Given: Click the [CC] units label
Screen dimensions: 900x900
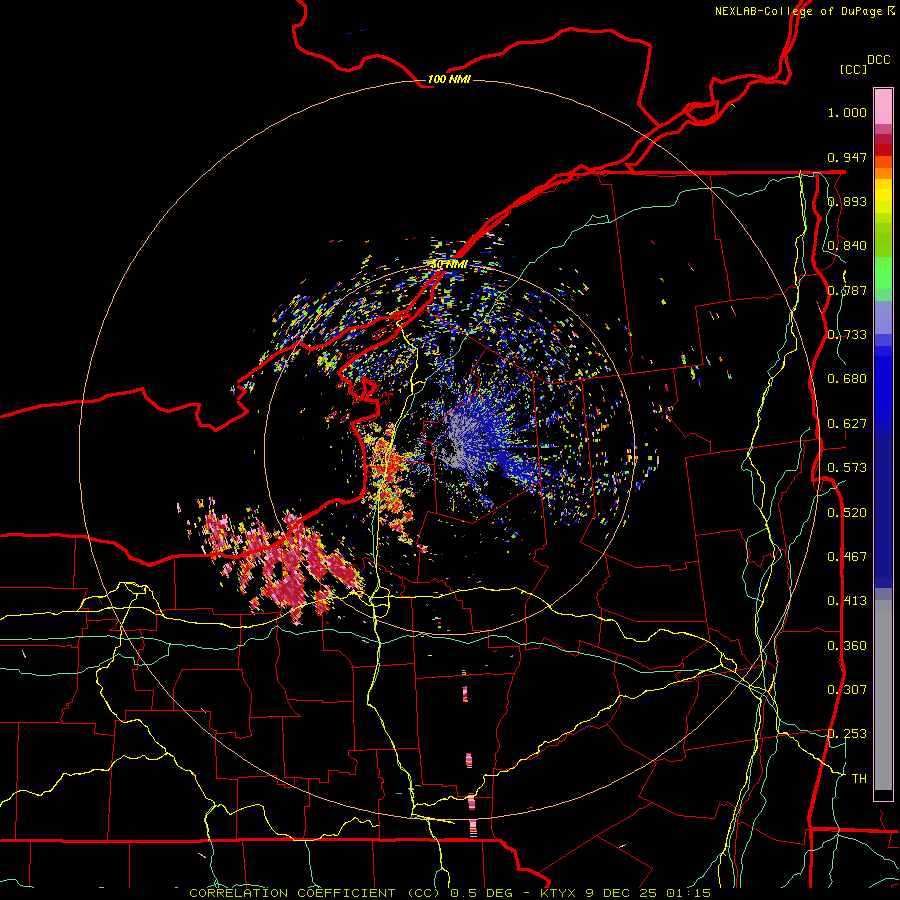Looking at the screenshot, I should (x=854, y=69).
